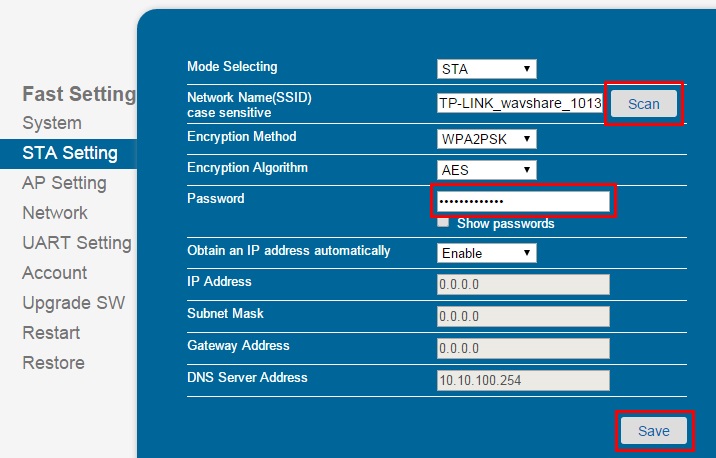
Task: Go to Upgrade SW page
Action: coord(74,303)
